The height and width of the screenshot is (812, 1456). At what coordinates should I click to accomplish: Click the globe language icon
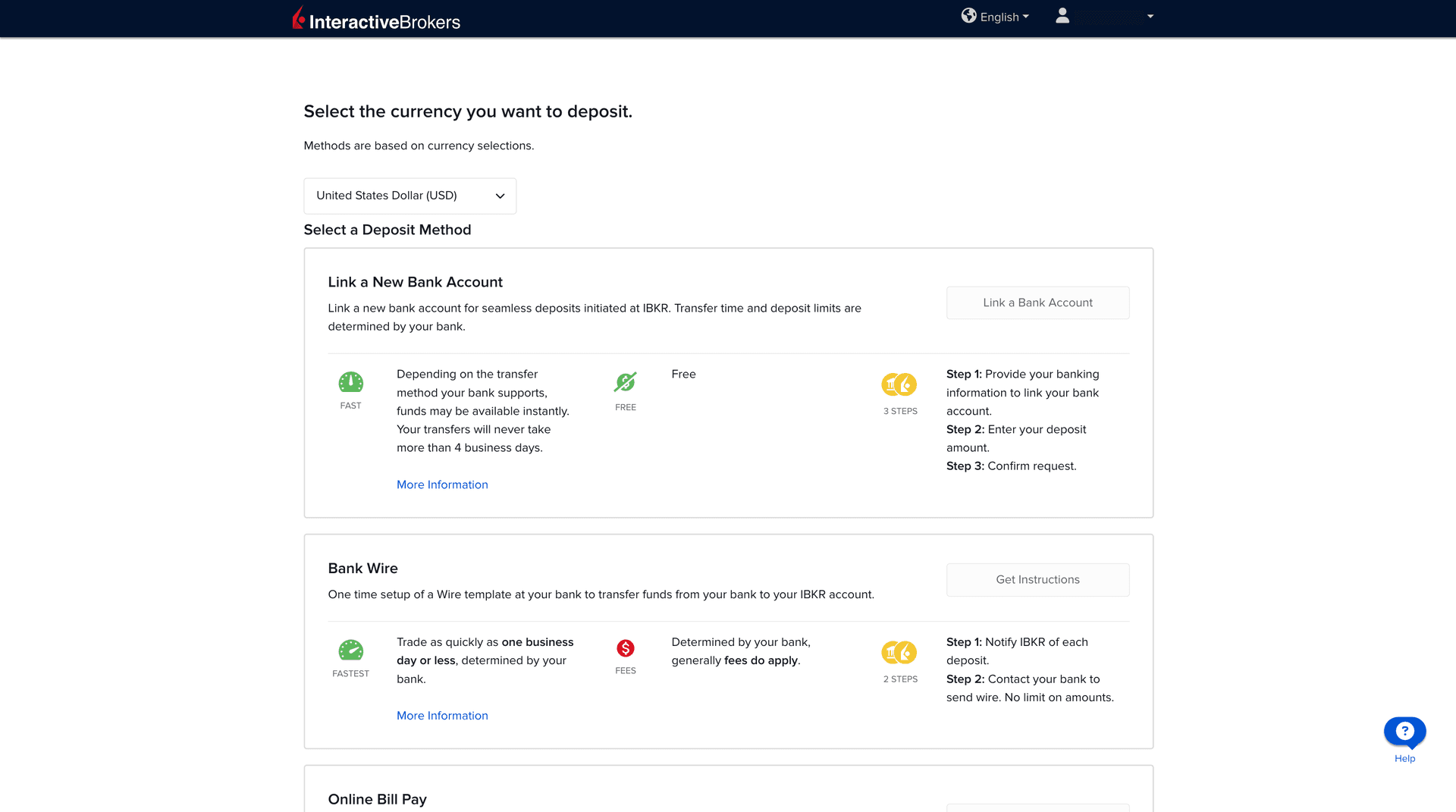coord(968,16)
